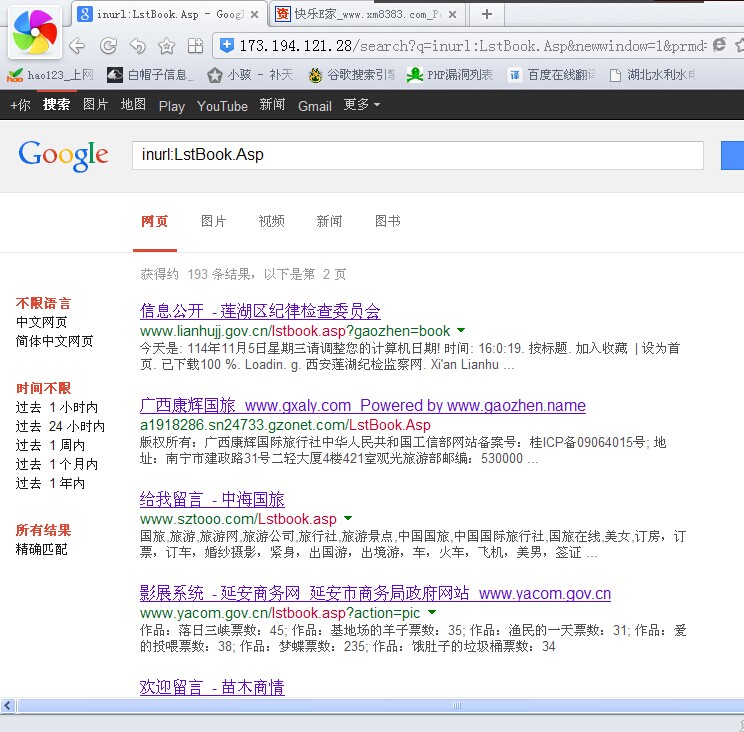Open 给我留言 - 中海国旅 result
The width and height of the screenshot is (744, 732).
click(212, 500)
